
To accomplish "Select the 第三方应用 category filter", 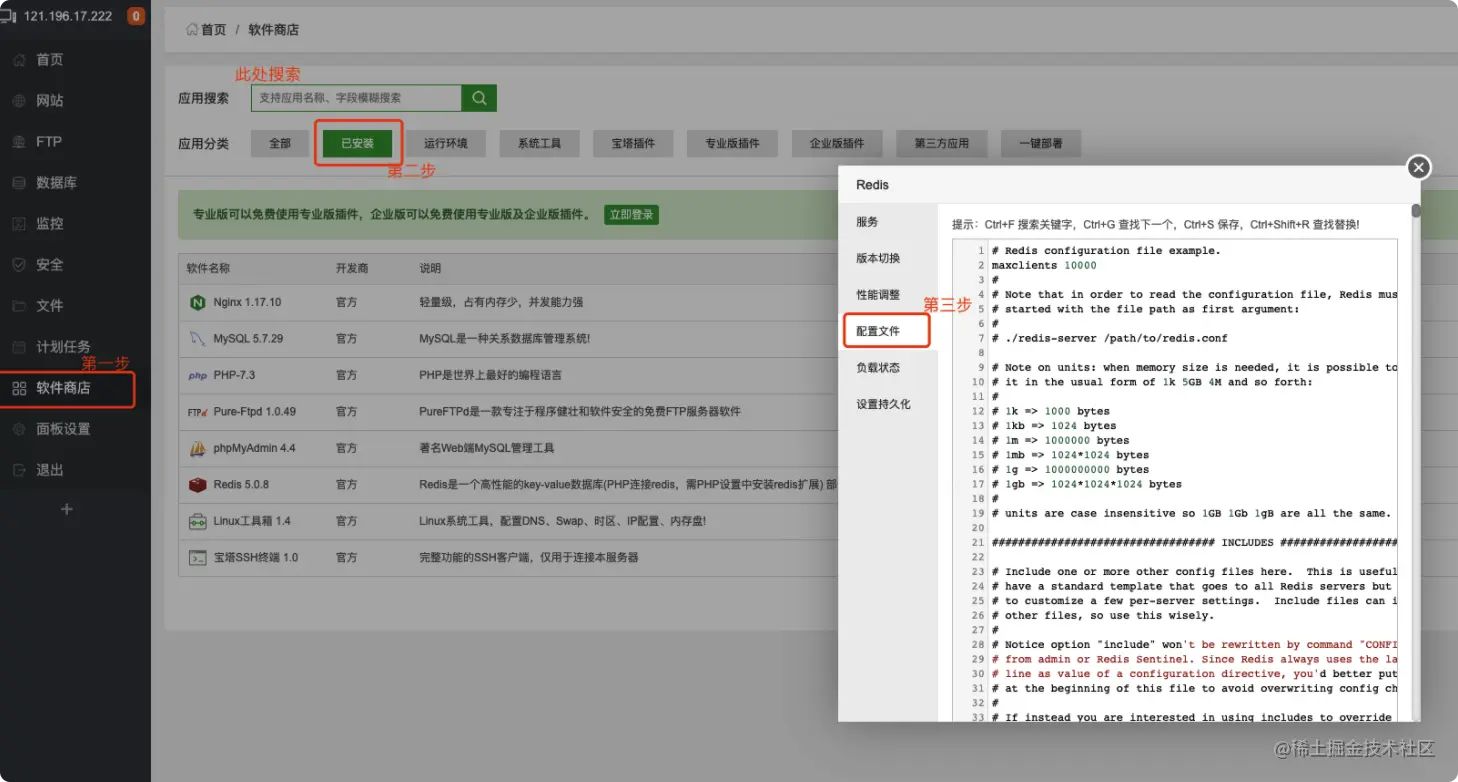I will (941, 144).
